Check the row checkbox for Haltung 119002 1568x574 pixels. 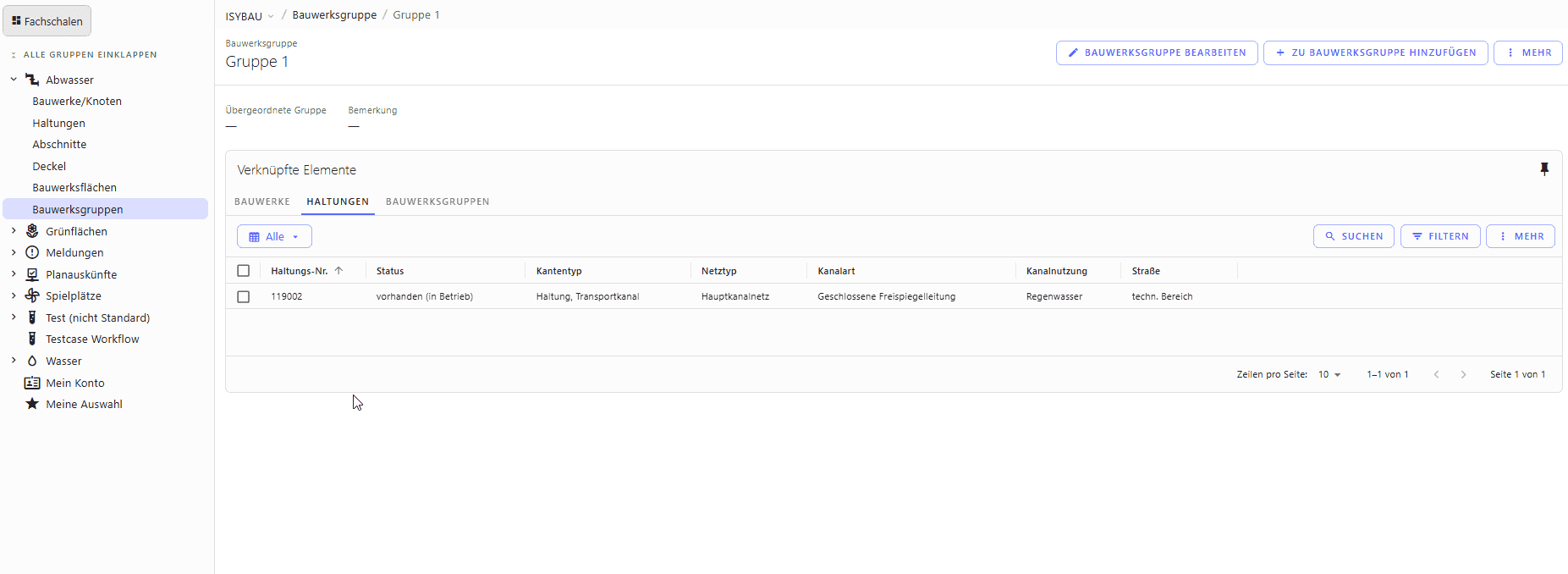pos(244,296)
